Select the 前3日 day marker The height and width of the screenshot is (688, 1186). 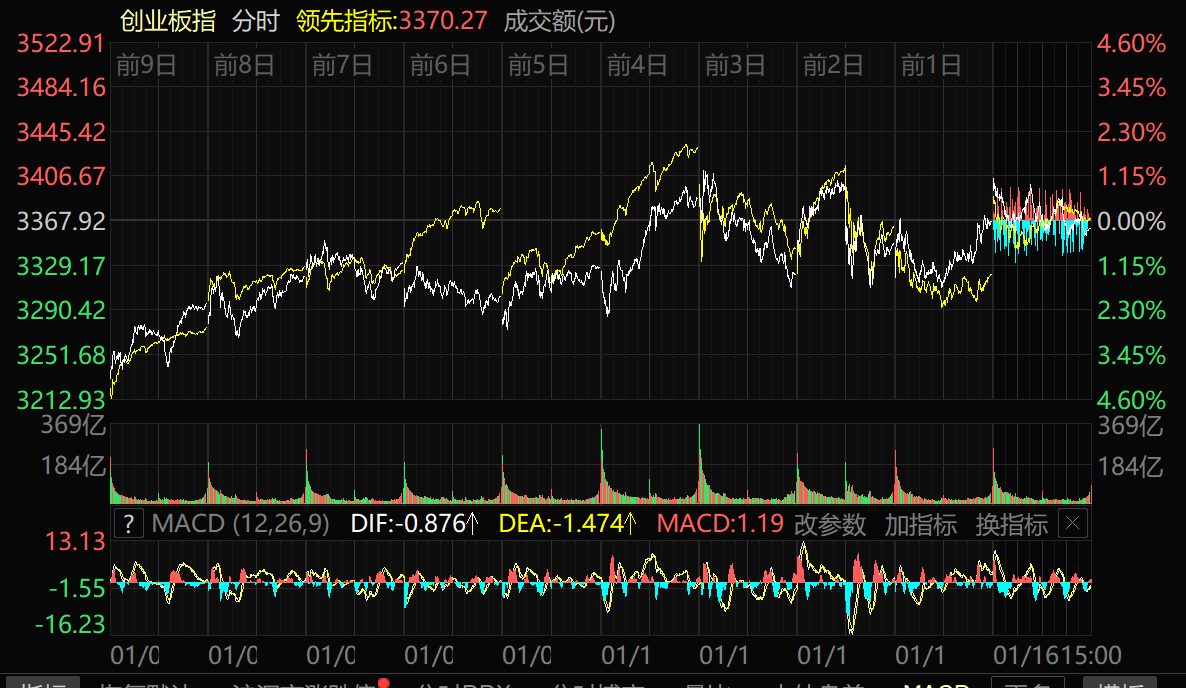point(735,66)
